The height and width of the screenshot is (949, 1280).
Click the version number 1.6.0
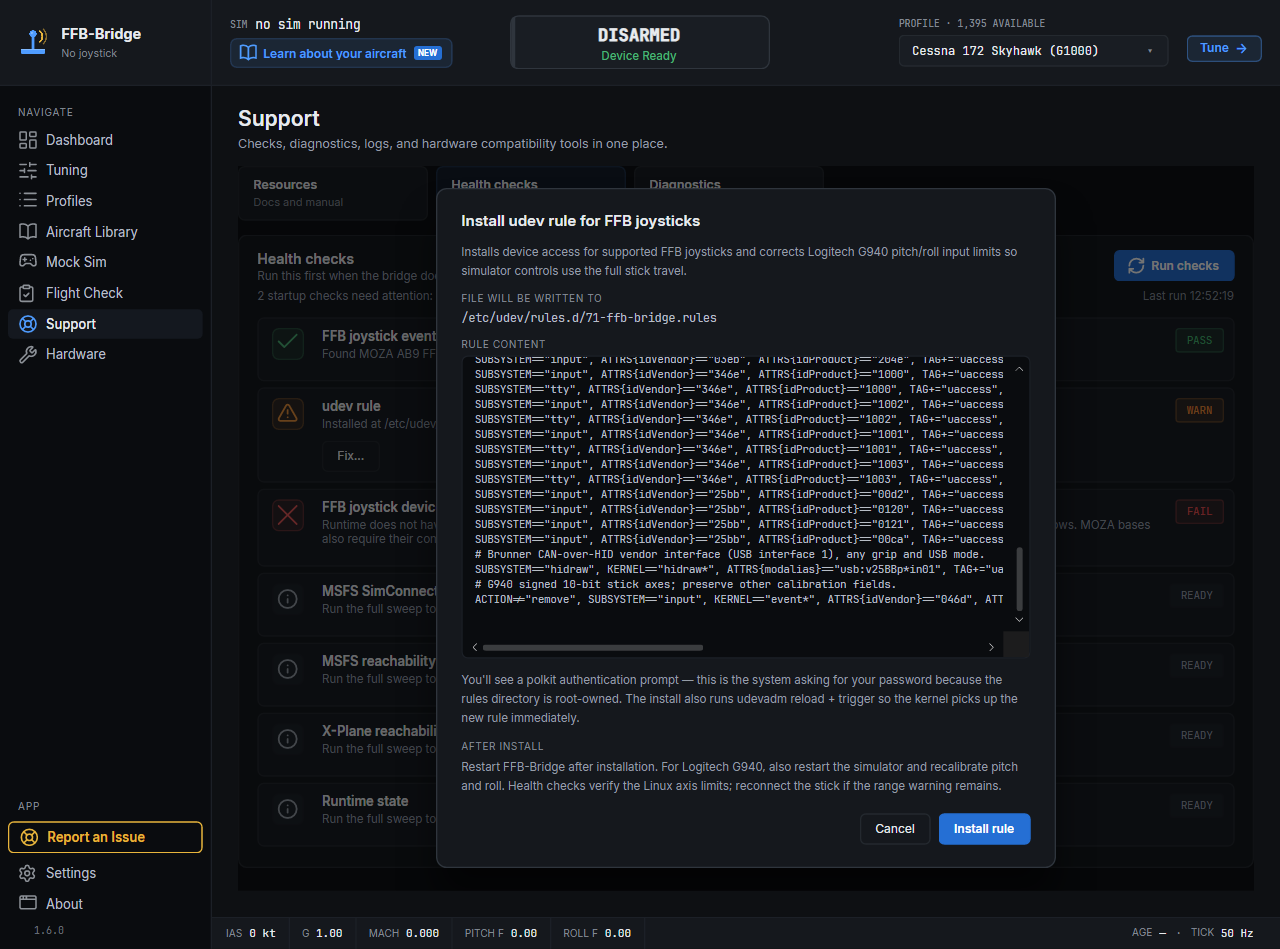pyautogui.click(x=49, y=930)
